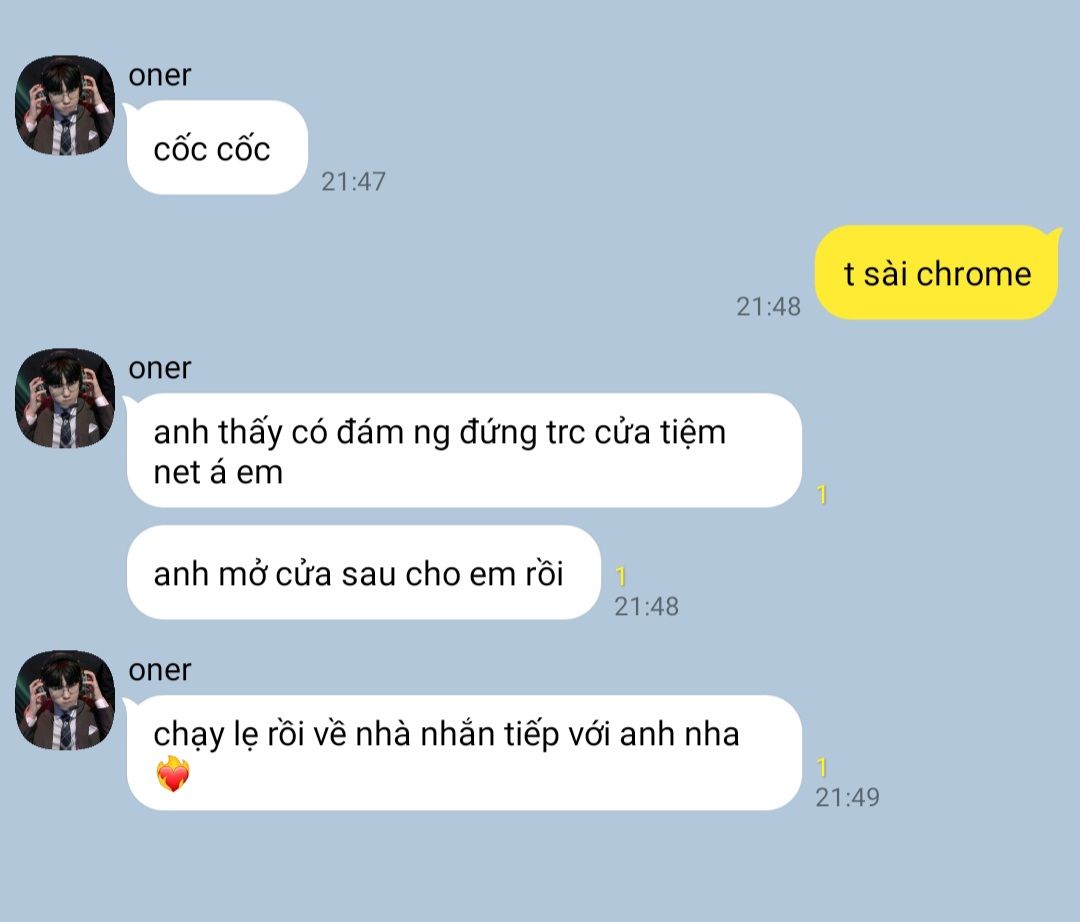
Task: Tap the unread count "1" beside "net á em" bubble
Action: click(x=822, y=494)
